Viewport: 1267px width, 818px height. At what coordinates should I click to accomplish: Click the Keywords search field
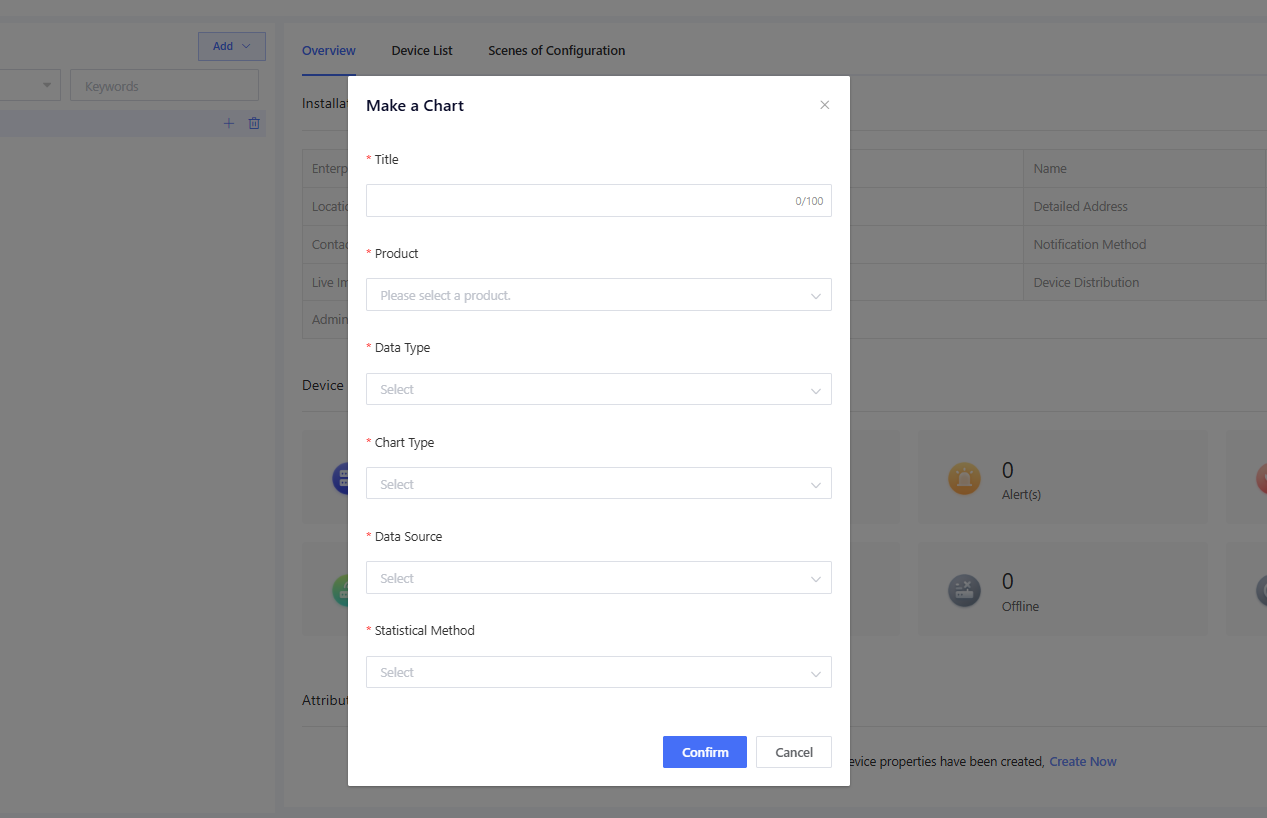coord(164,86)
